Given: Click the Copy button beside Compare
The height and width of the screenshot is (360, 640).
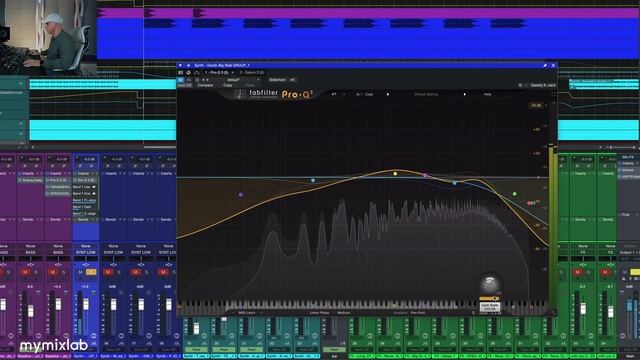Looking at the screenshot, I should [227, 85].
